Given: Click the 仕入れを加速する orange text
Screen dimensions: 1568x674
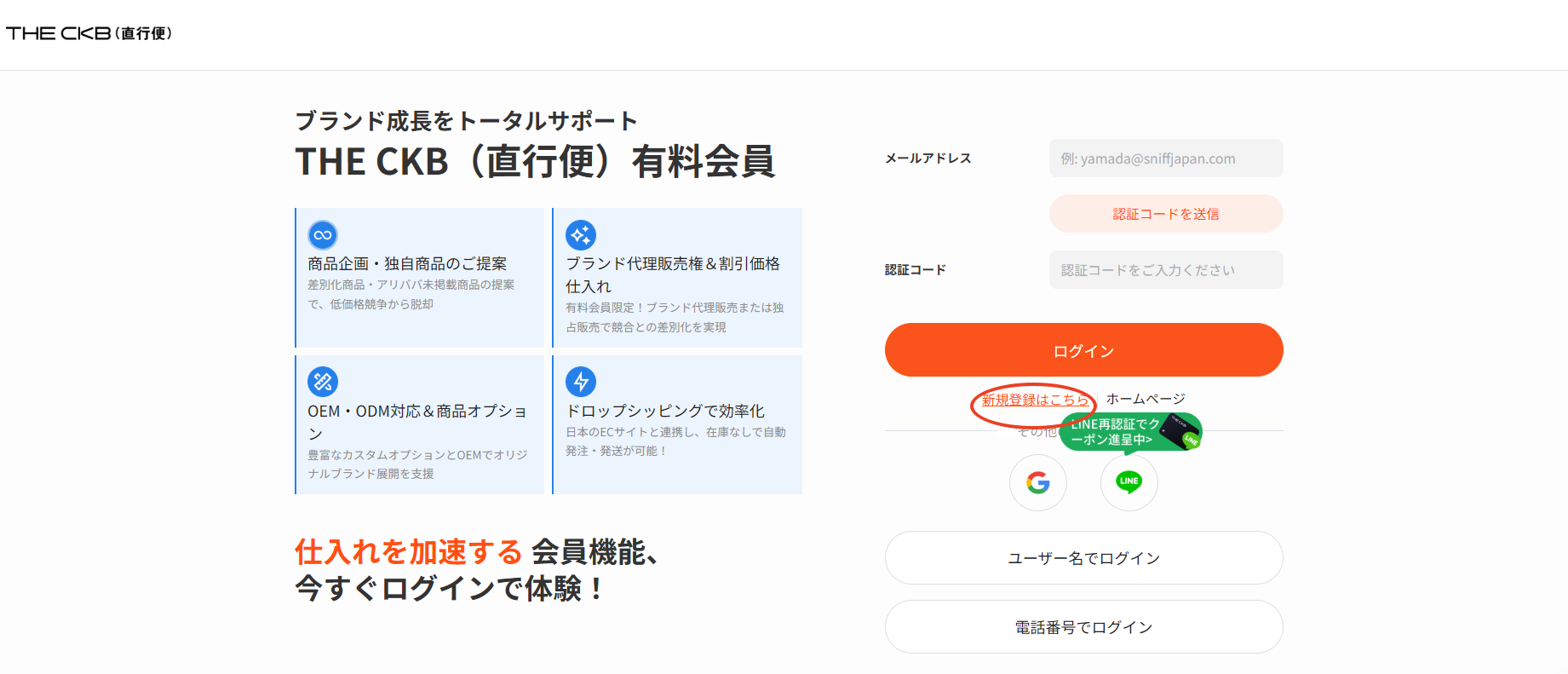Looking at the screenshot, I should 409,552.
